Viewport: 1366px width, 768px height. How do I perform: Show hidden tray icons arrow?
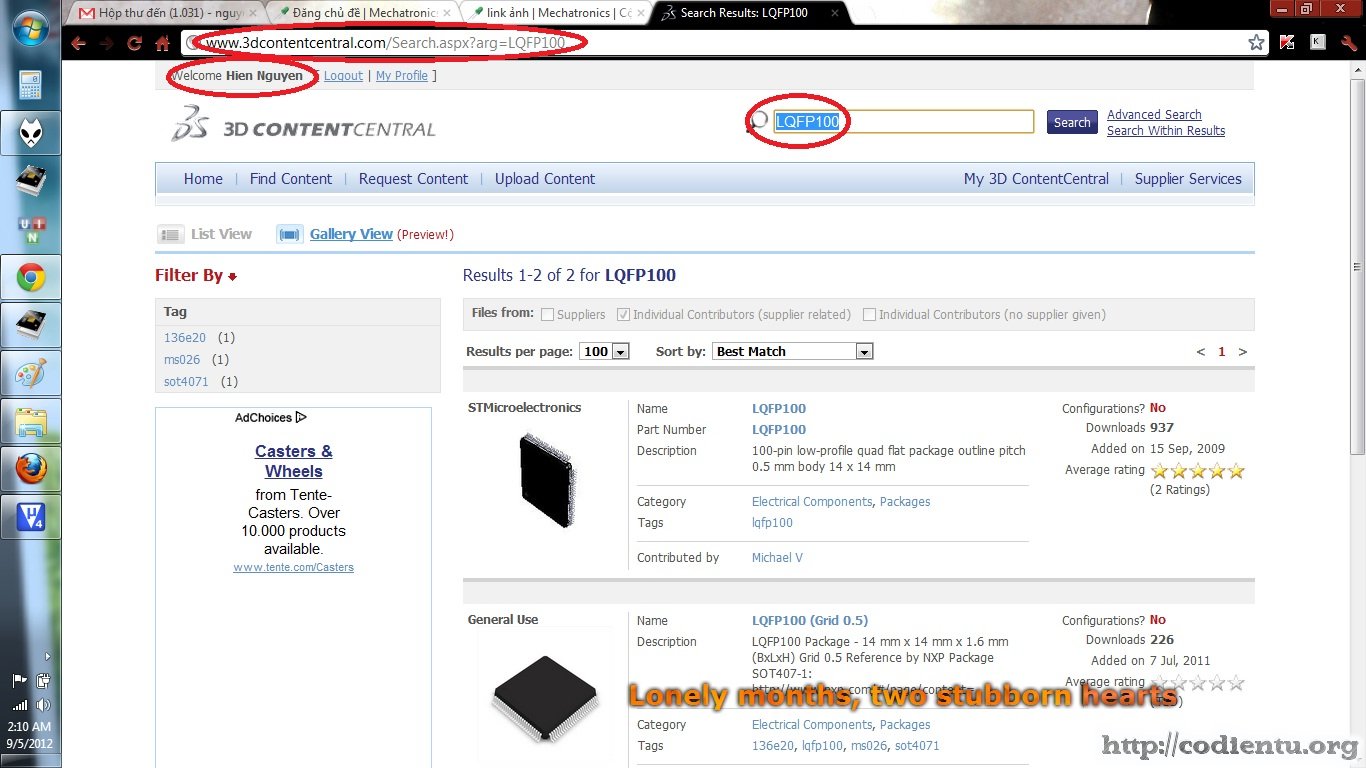point(47,657)
